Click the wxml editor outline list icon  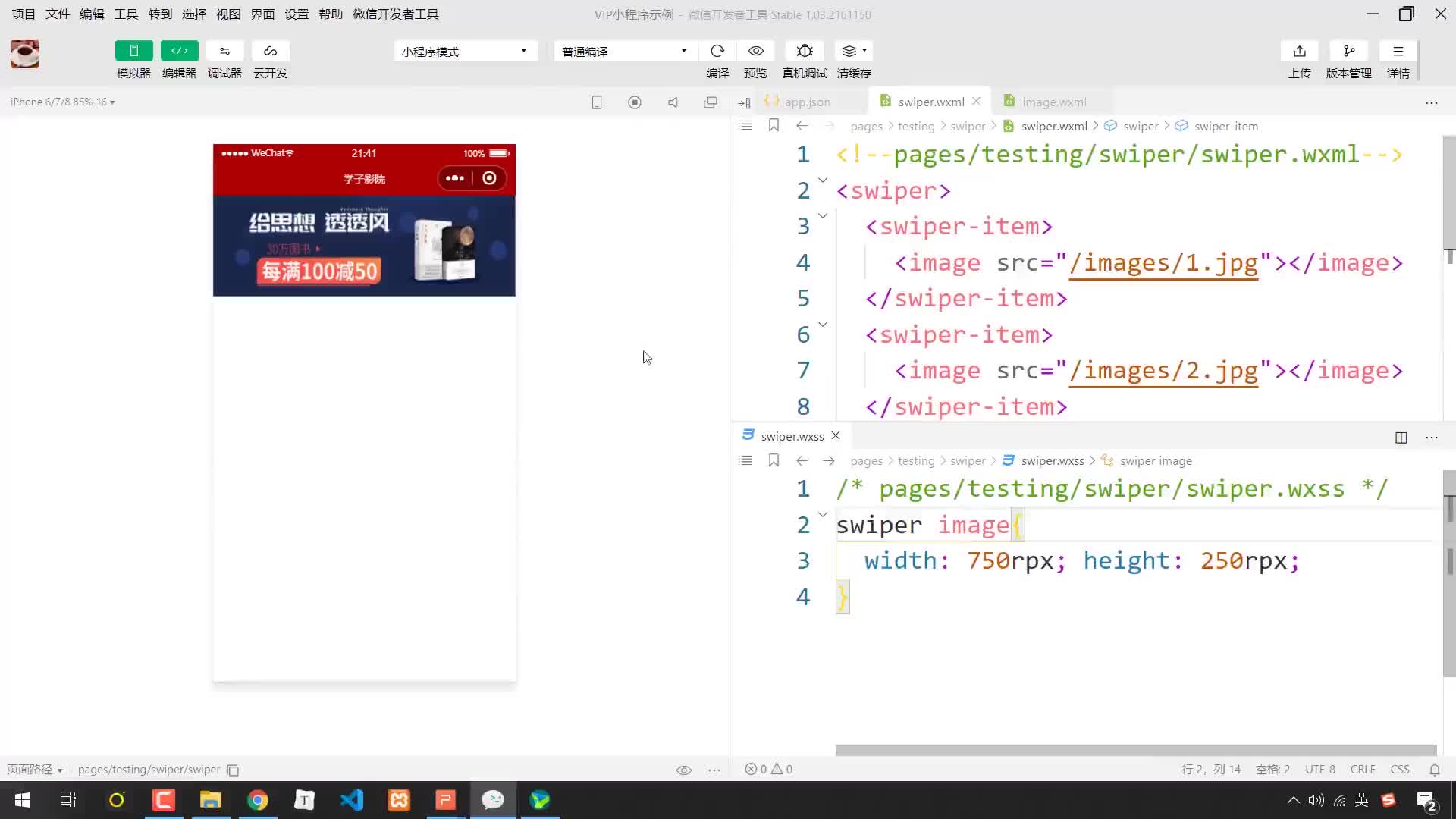[746, 126]
